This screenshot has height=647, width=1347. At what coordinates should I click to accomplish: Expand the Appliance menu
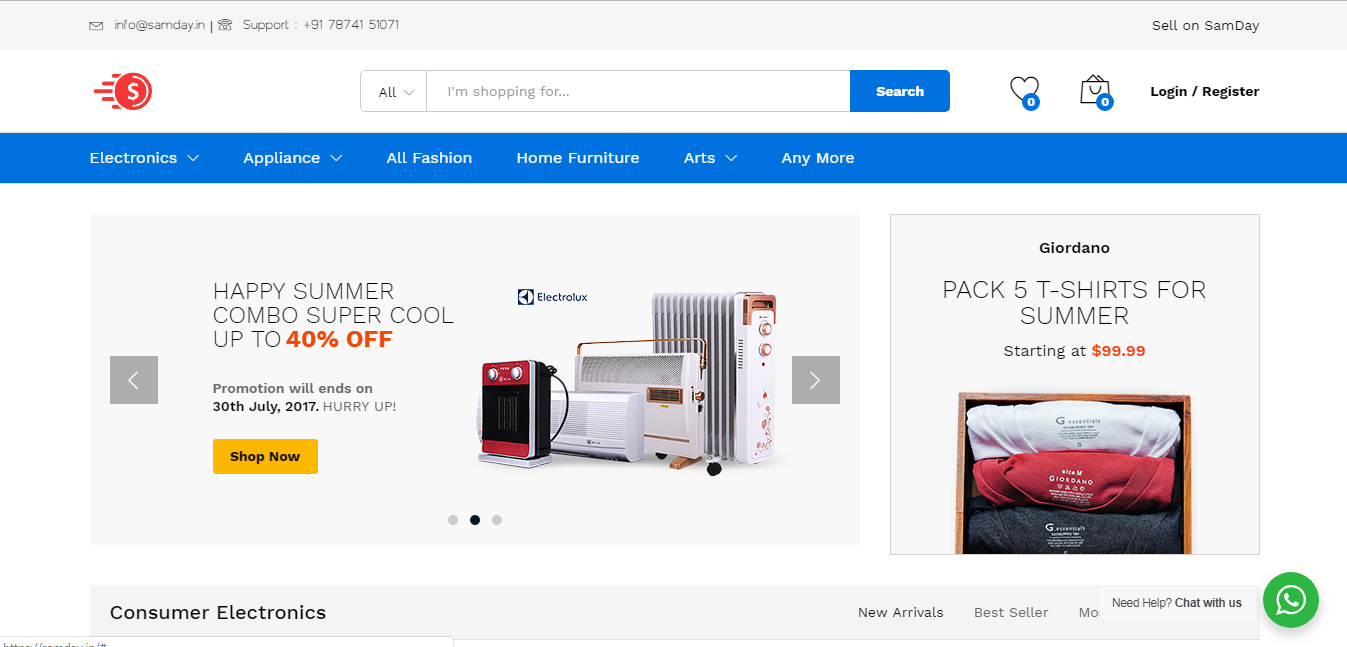(293, 158)
